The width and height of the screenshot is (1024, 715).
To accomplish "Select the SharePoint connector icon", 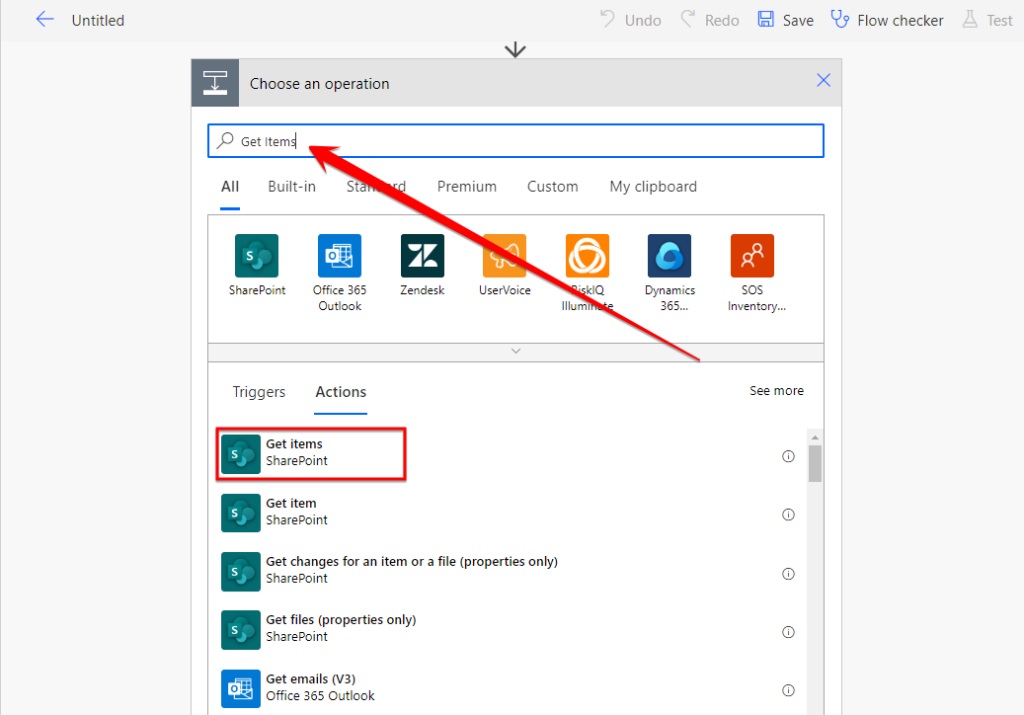I will coord(257,256).
